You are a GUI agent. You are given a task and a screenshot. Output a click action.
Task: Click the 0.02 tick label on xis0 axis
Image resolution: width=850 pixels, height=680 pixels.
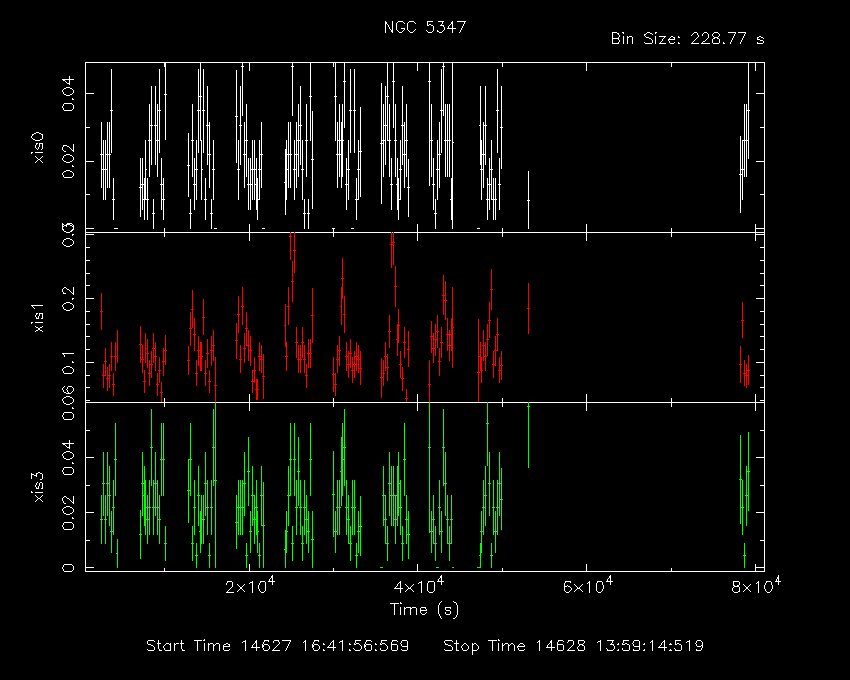(68, 161)
